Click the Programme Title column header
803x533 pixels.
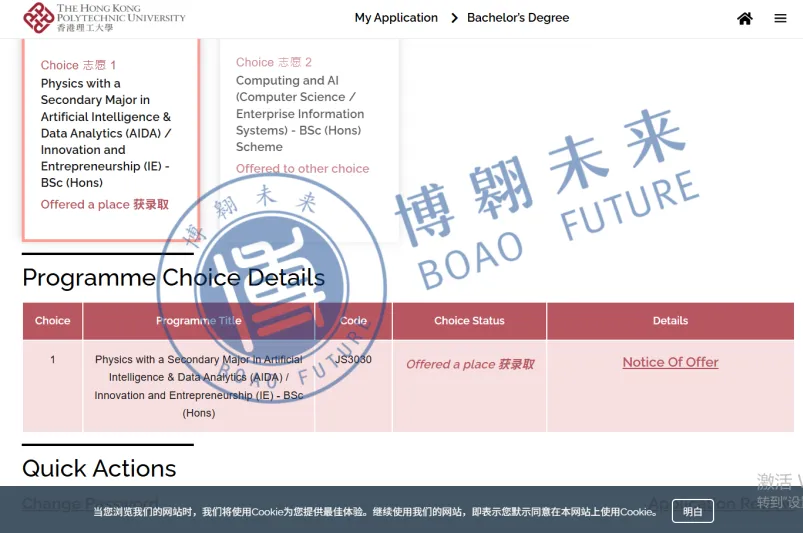coord(199,321)
